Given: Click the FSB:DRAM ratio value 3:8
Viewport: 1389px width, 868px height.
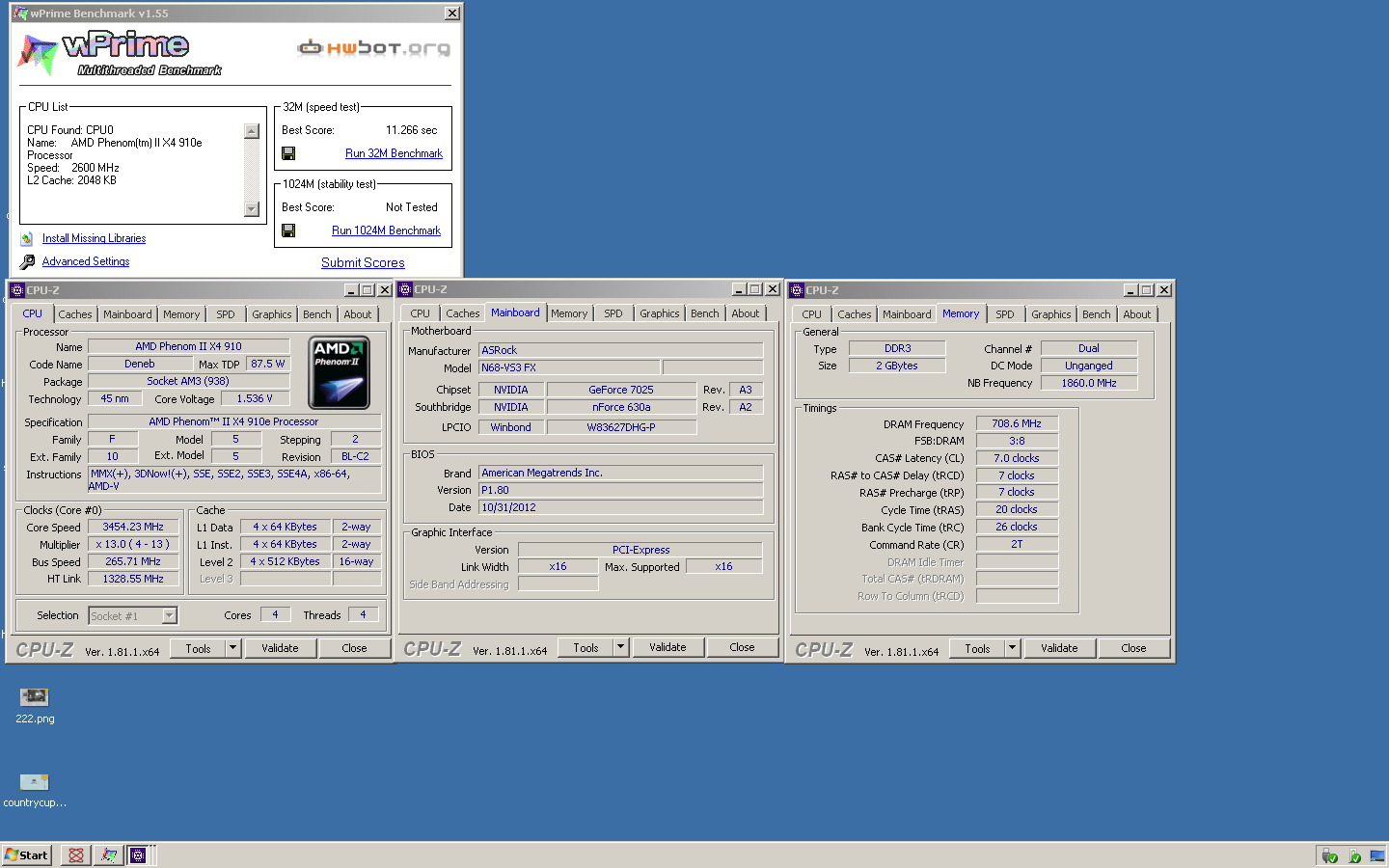Looking at the screenshot, I should (1017, 441).
